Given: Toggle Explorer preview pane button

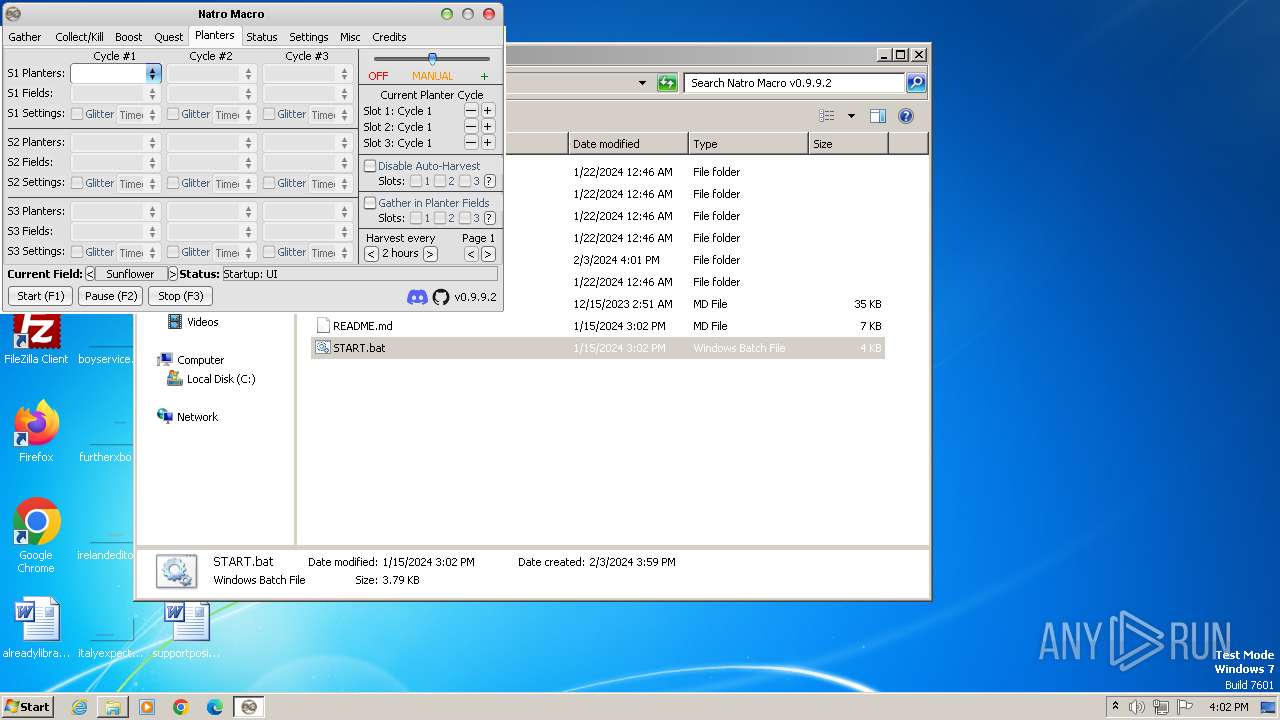Looking at the screenshot, I should pos(877,116).
